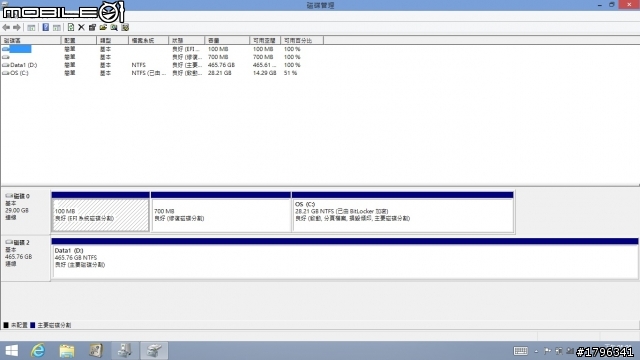Select the 700 MB recovery partition block
The height and width of the screenshot is (360, 640).
point(221,212)
